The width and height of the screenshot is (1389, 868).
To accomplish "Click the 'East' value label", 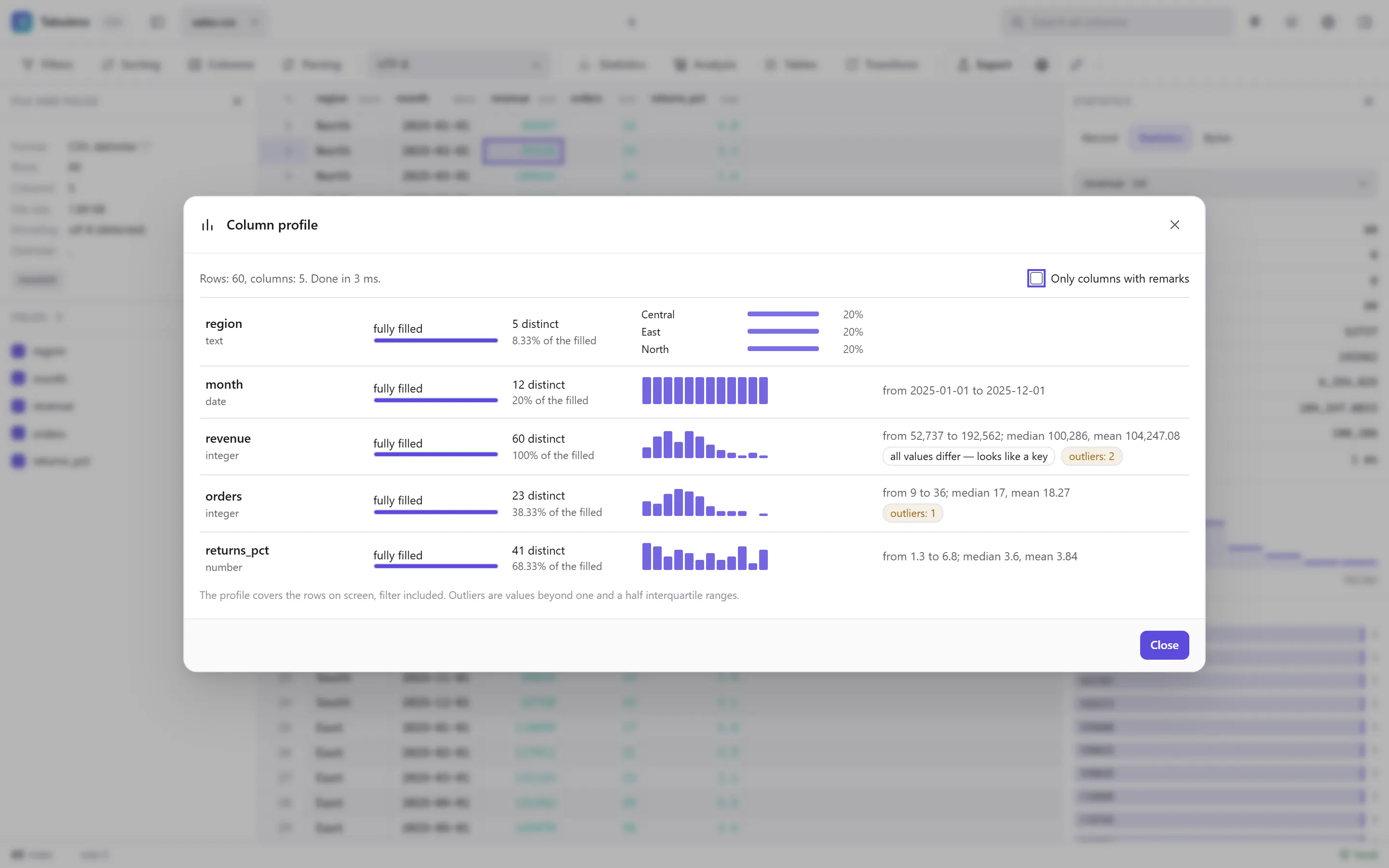I will [x=651, y=332].
